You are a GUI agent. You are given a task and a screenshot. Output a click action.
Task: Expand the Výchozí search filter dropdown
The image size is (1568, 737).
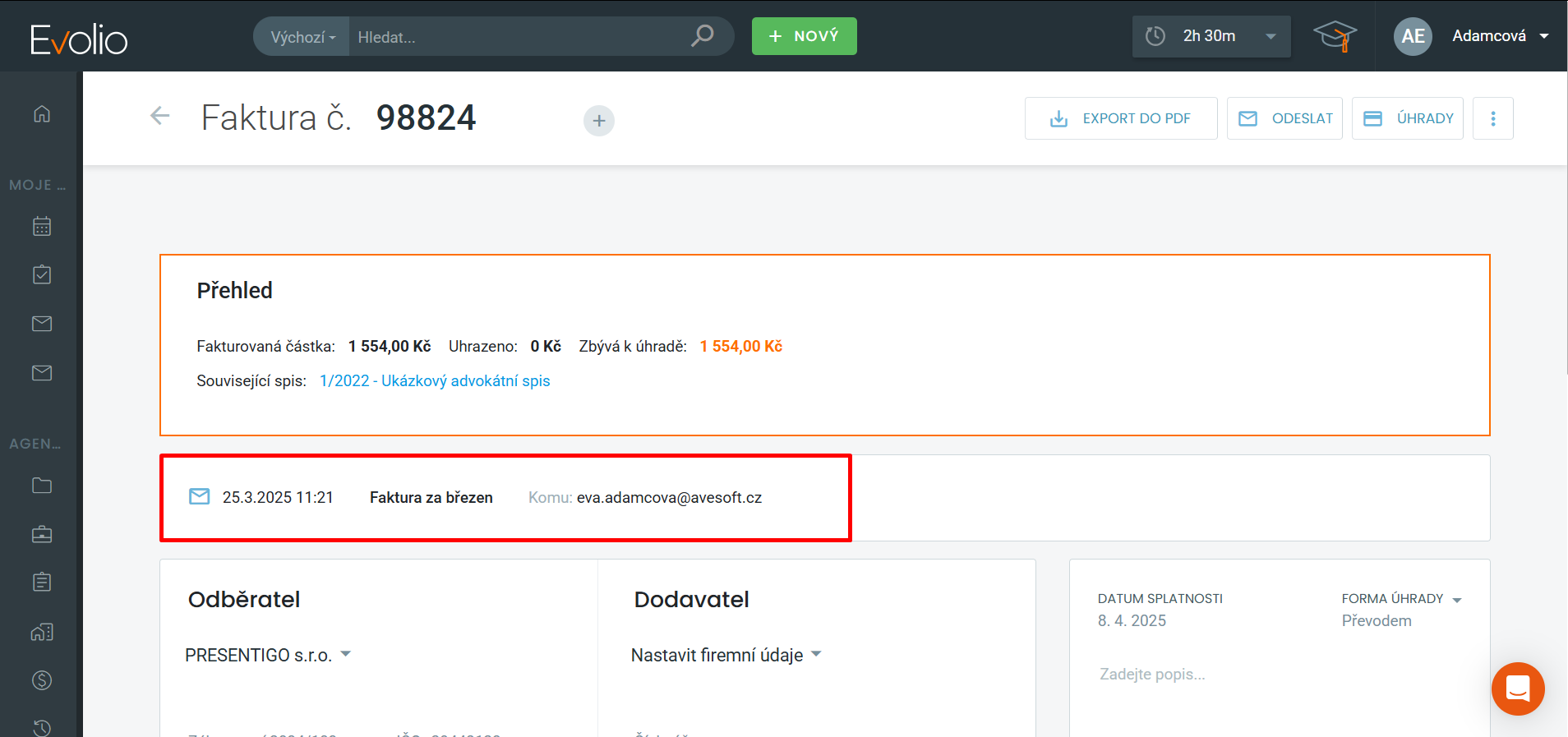pyautogui.click(x=302, y=37)
